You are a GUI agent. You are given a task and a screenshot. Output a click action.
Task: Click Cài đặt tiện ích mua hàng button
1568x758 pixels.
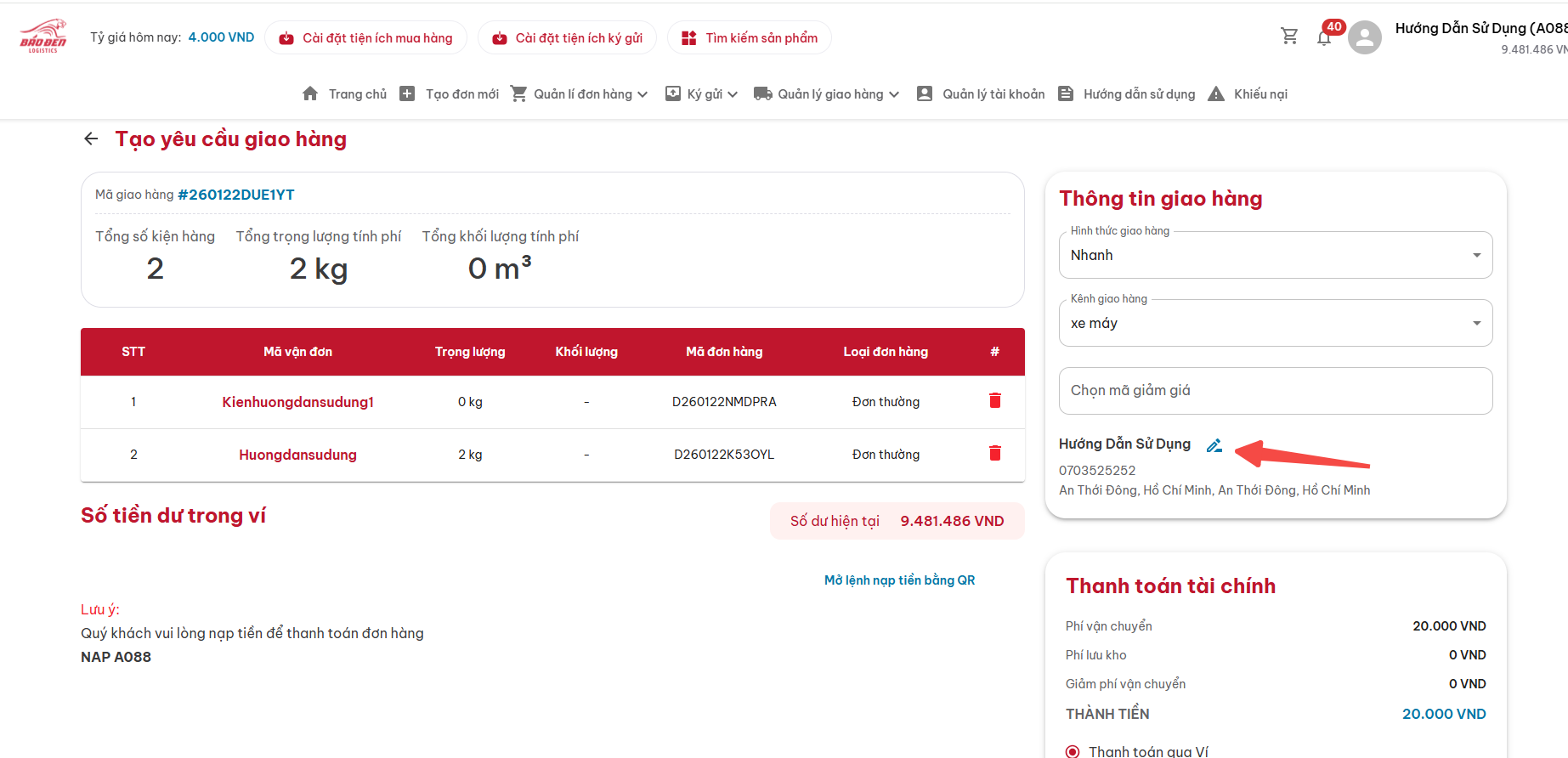coord(366,37)
